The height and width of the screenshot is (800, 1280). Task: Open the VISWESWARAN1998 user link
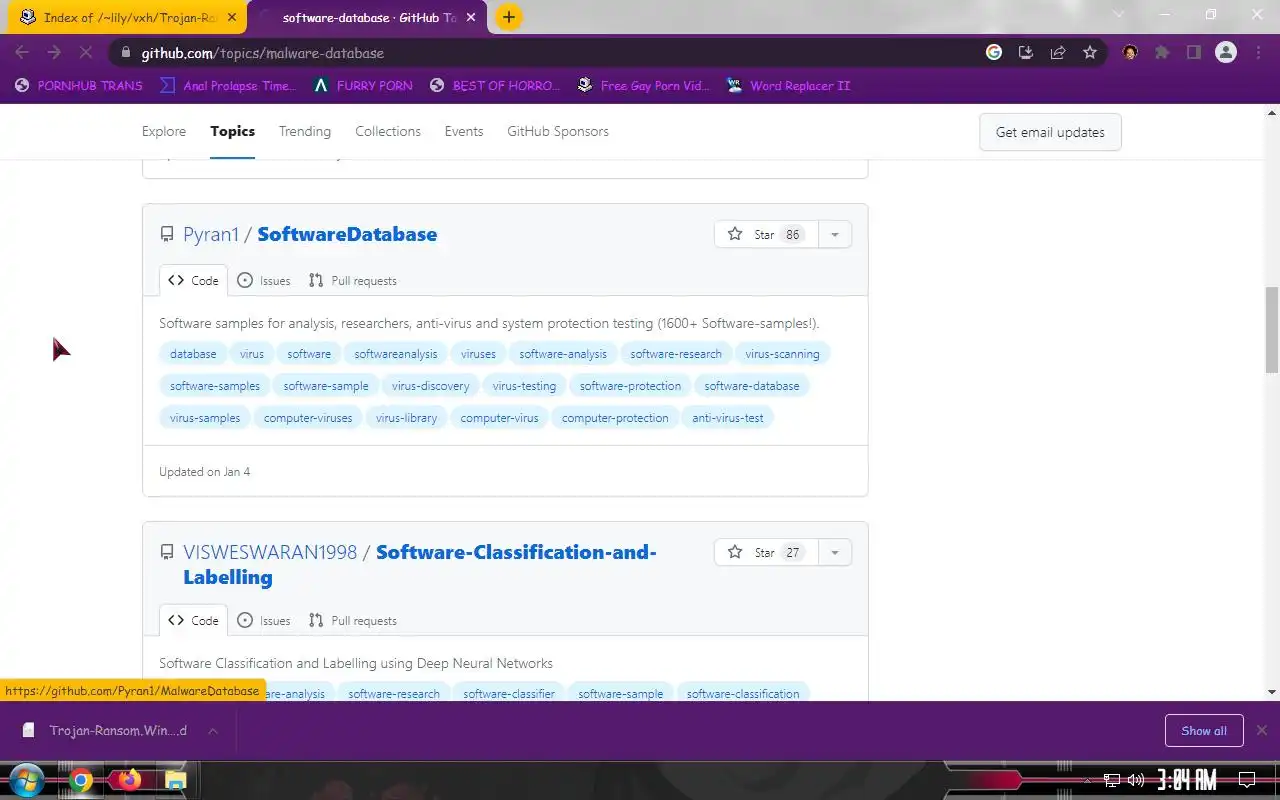[x=270, y=552]
